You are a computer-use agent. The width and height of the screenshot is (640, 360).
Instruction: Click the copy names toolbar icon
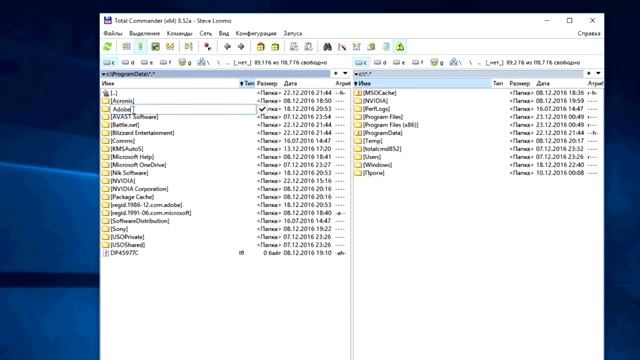pyautogui.click(x=371, y=47)
